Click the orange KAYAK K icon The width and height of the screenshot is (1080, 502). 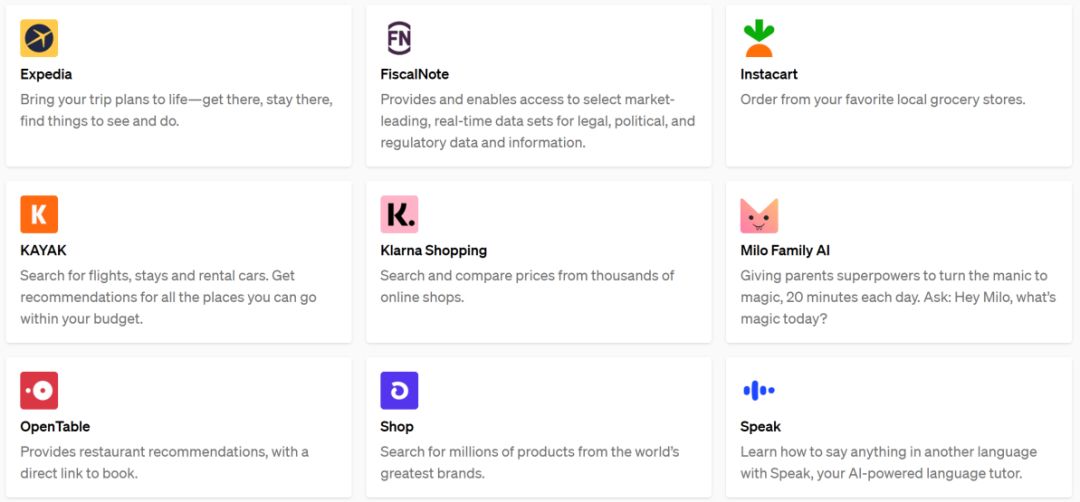(39, 214)
